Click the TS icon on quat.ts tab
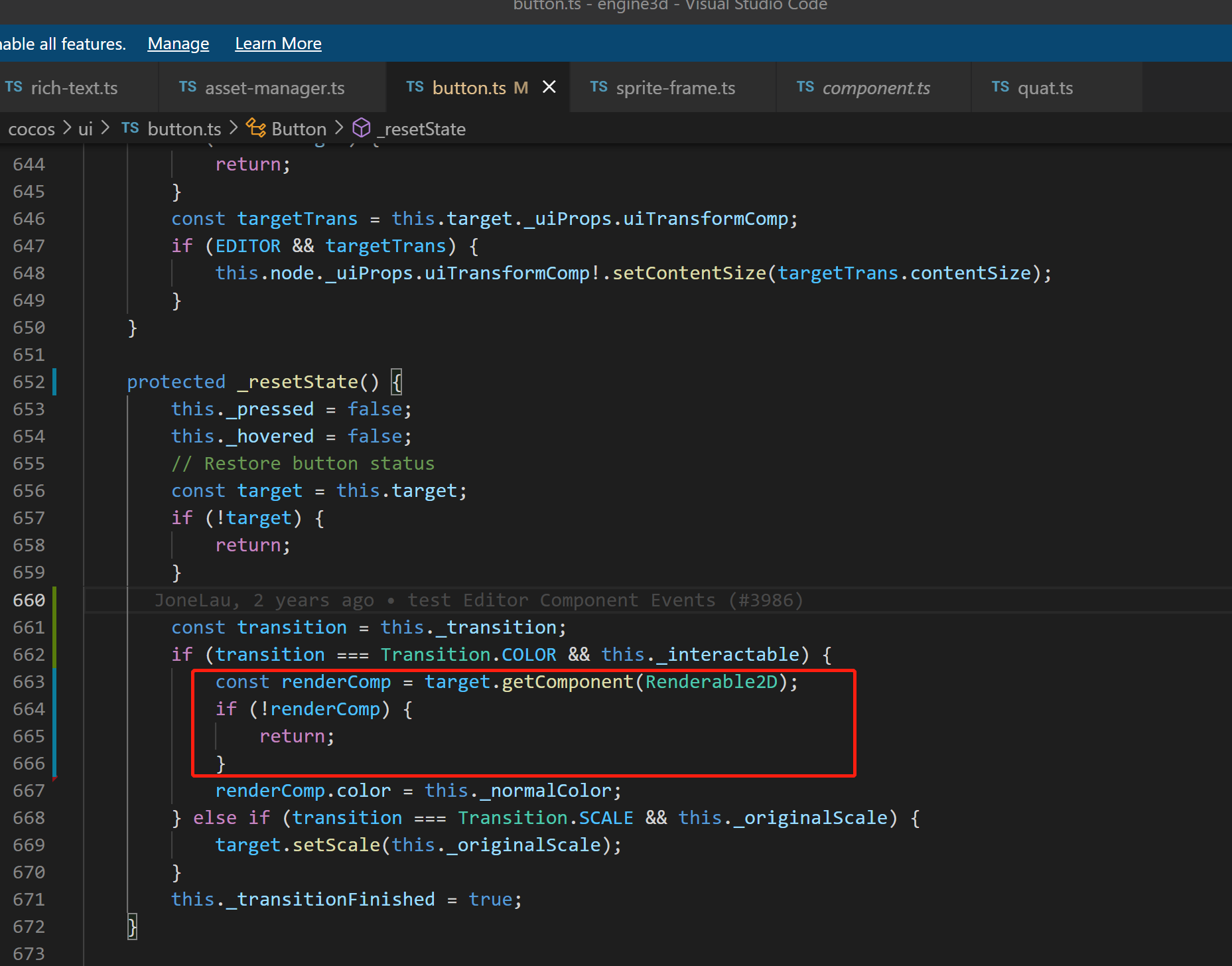 [1000, 87]
